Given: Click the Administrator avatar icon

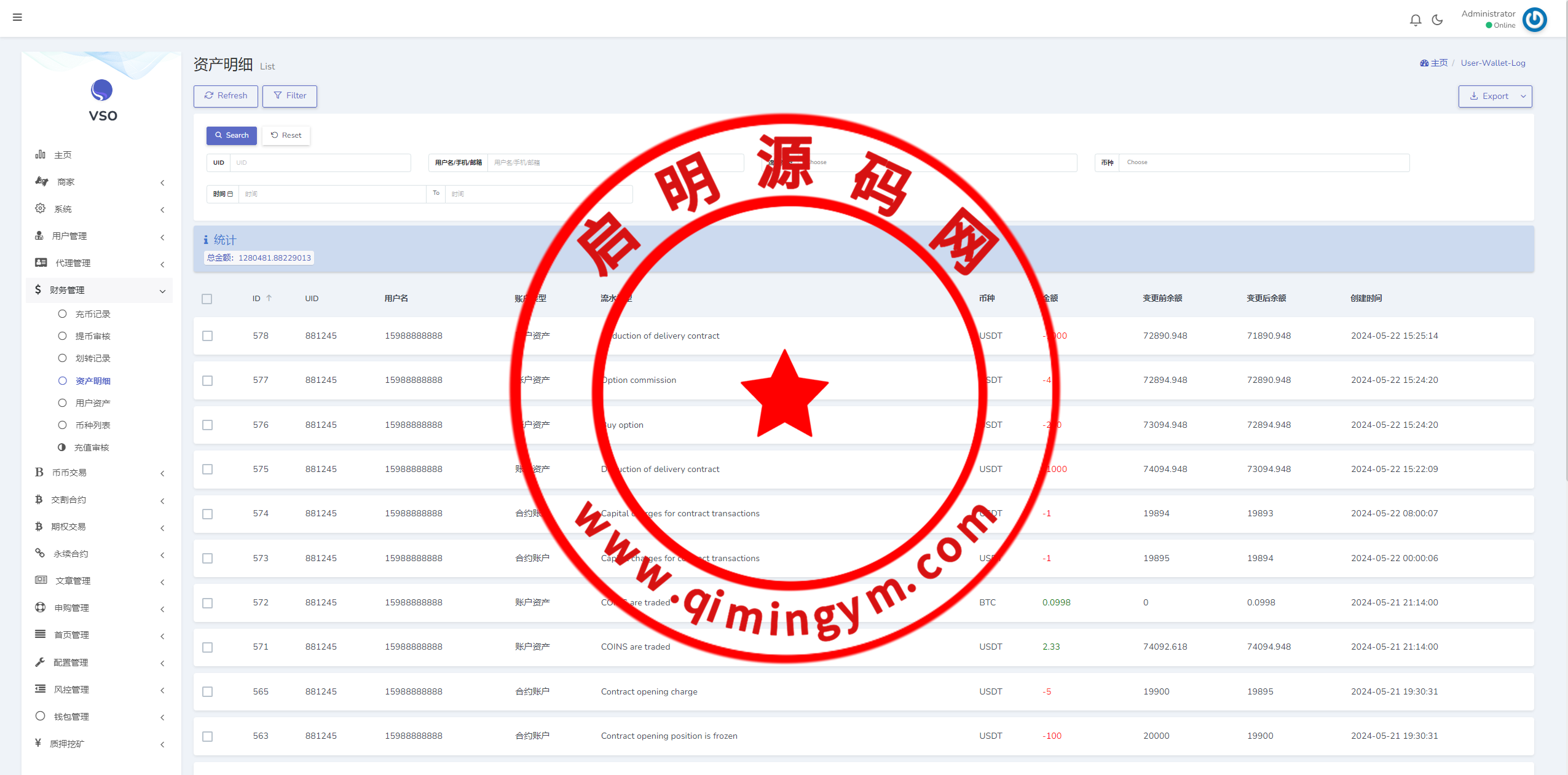Looking at the screenshot, I should [1534, 20].
